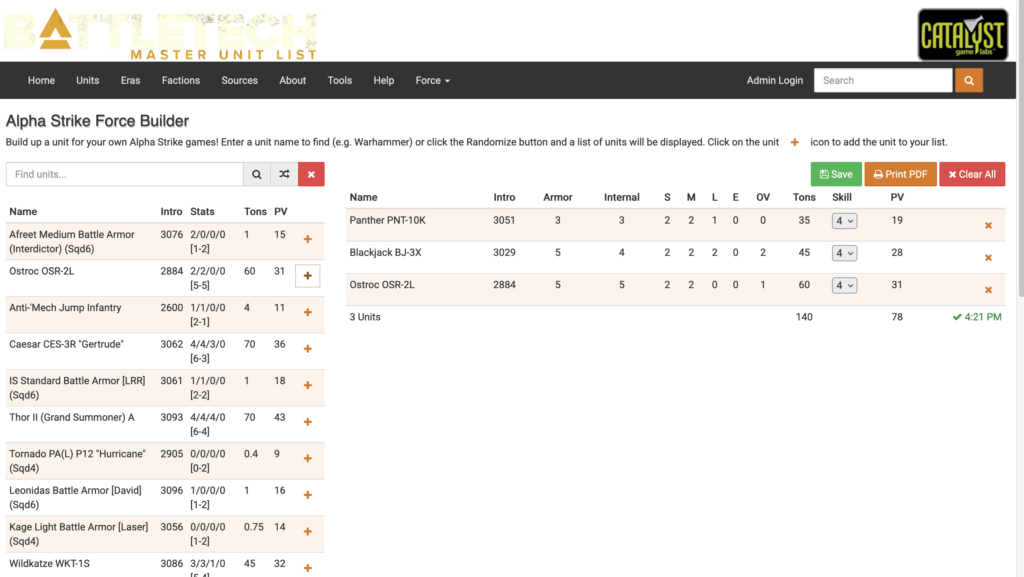Change Skill dropdown for Ostroc OSR-2L row
The image size is (1024, 577).
[844, 285]
